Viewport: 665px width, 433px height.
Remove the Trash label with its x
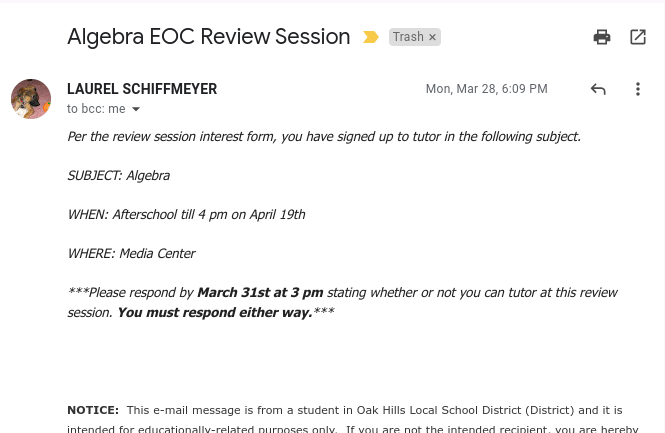[432, 37]
